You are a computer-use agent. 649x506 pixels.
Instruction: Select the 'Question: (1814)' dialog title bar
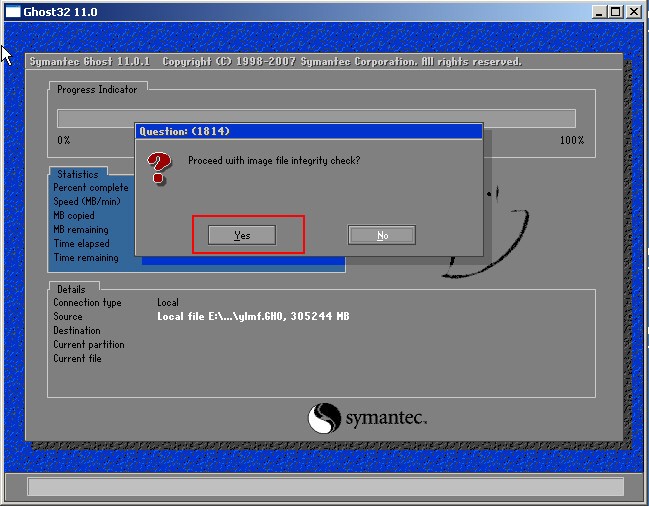[309, 131]
